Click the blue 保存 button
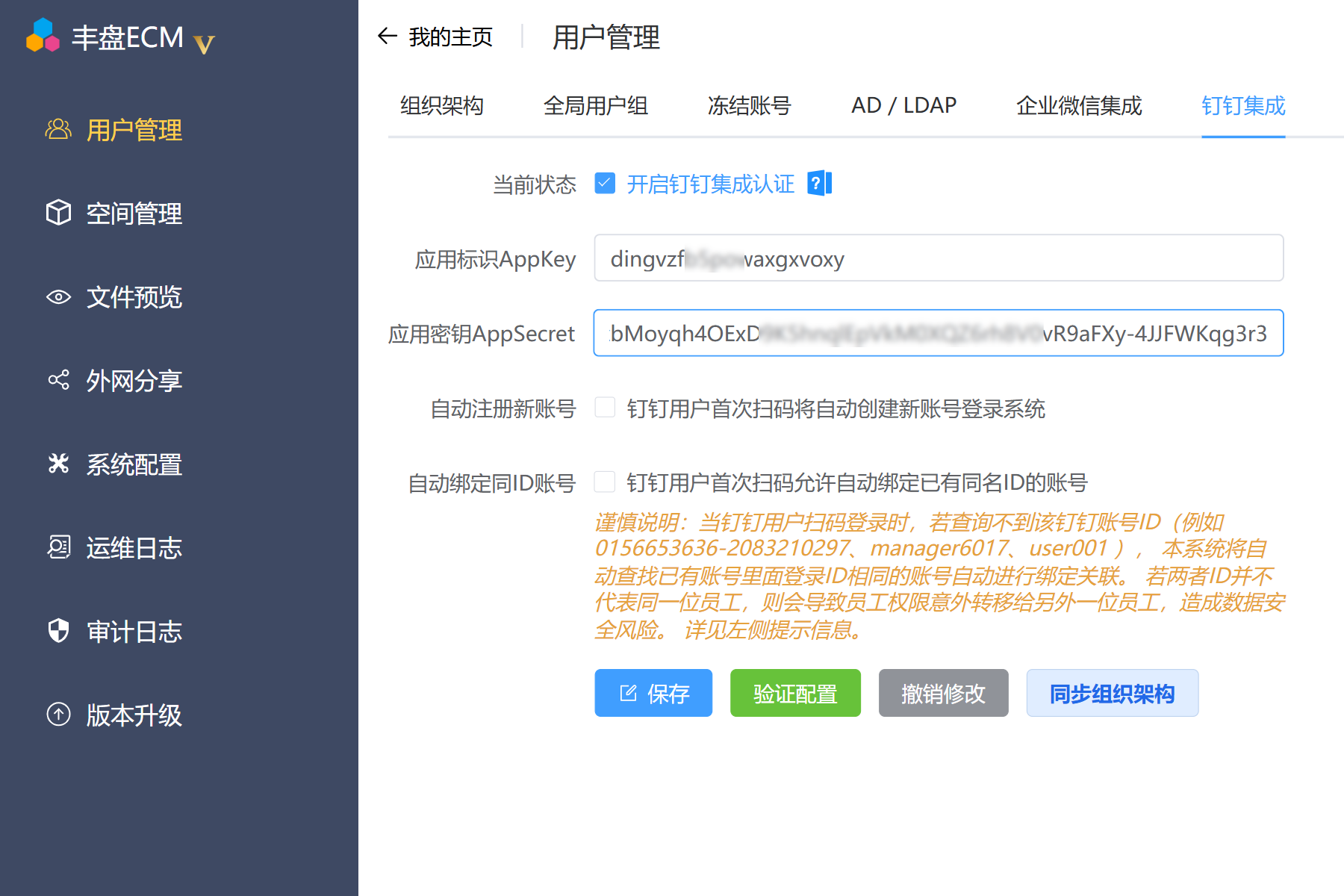The height and width of the screenshot is (896, 1344). click(x=653, y=693)
